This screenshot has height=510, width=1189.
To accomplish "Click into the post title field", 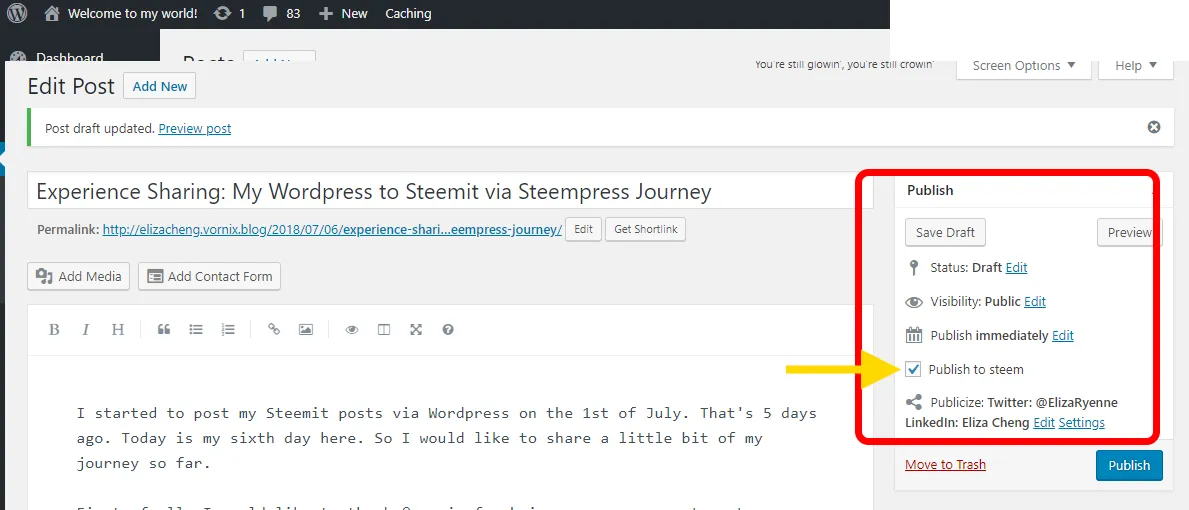I will point(450,192).
